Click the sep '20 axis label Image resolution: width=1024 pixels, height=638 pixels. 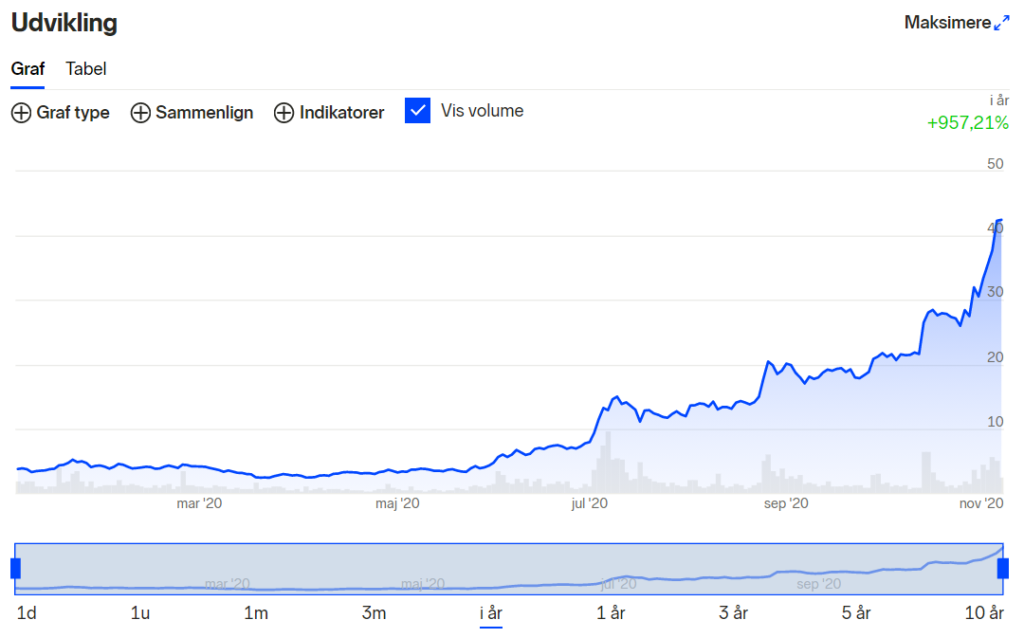coord(786,503)
